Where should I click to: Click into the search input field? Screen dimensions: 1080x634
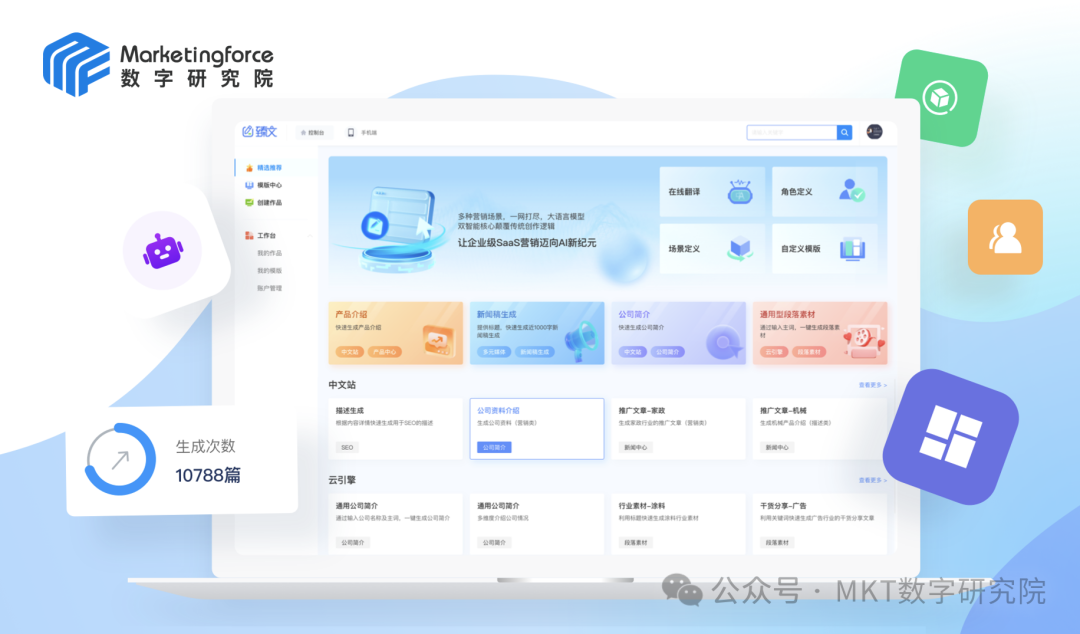pos(791,132)
